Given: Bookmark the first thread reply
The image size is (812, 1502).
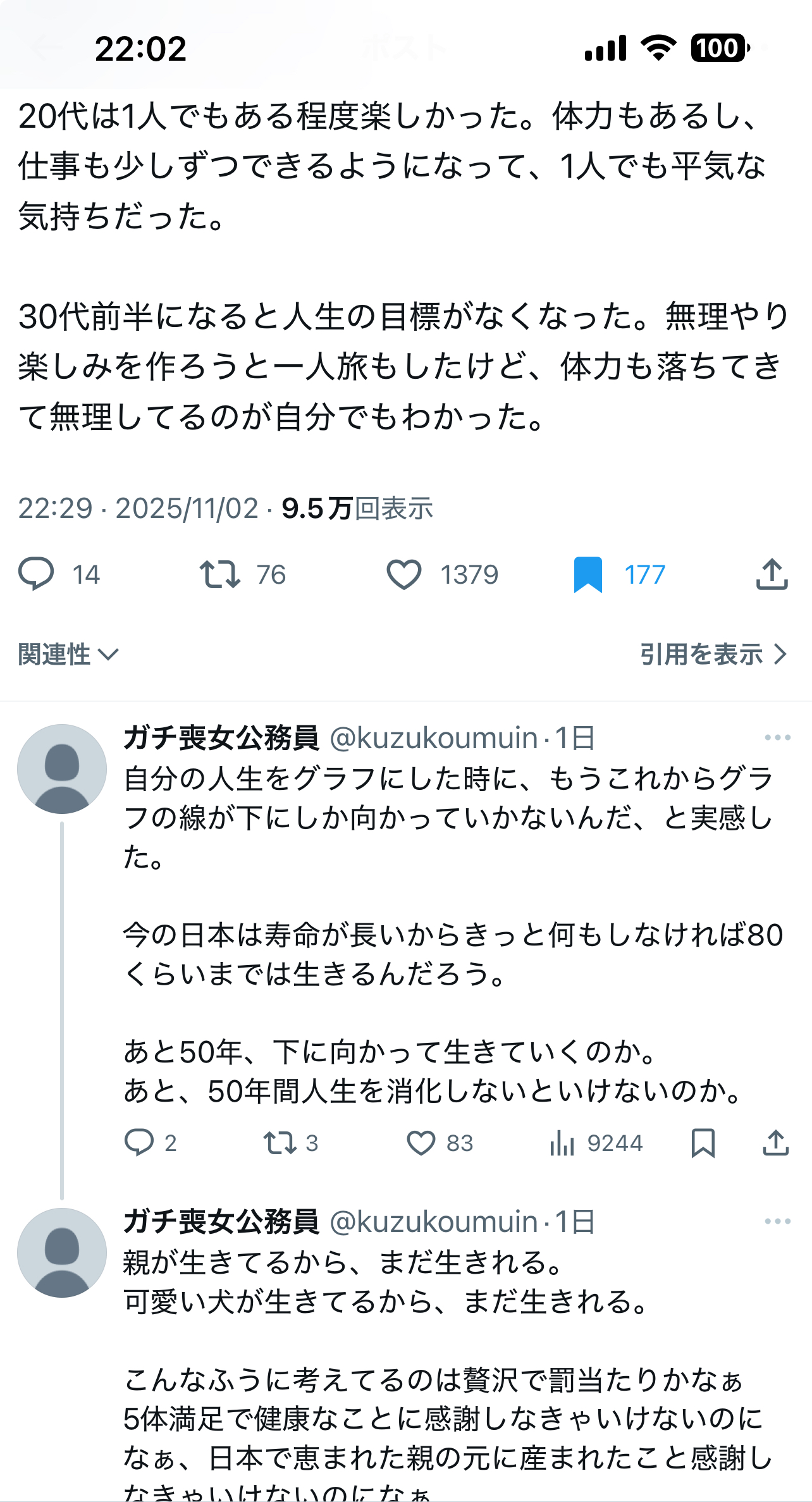Looking at the screenshot, I should pyautogui.click(x=703, y=1143).
